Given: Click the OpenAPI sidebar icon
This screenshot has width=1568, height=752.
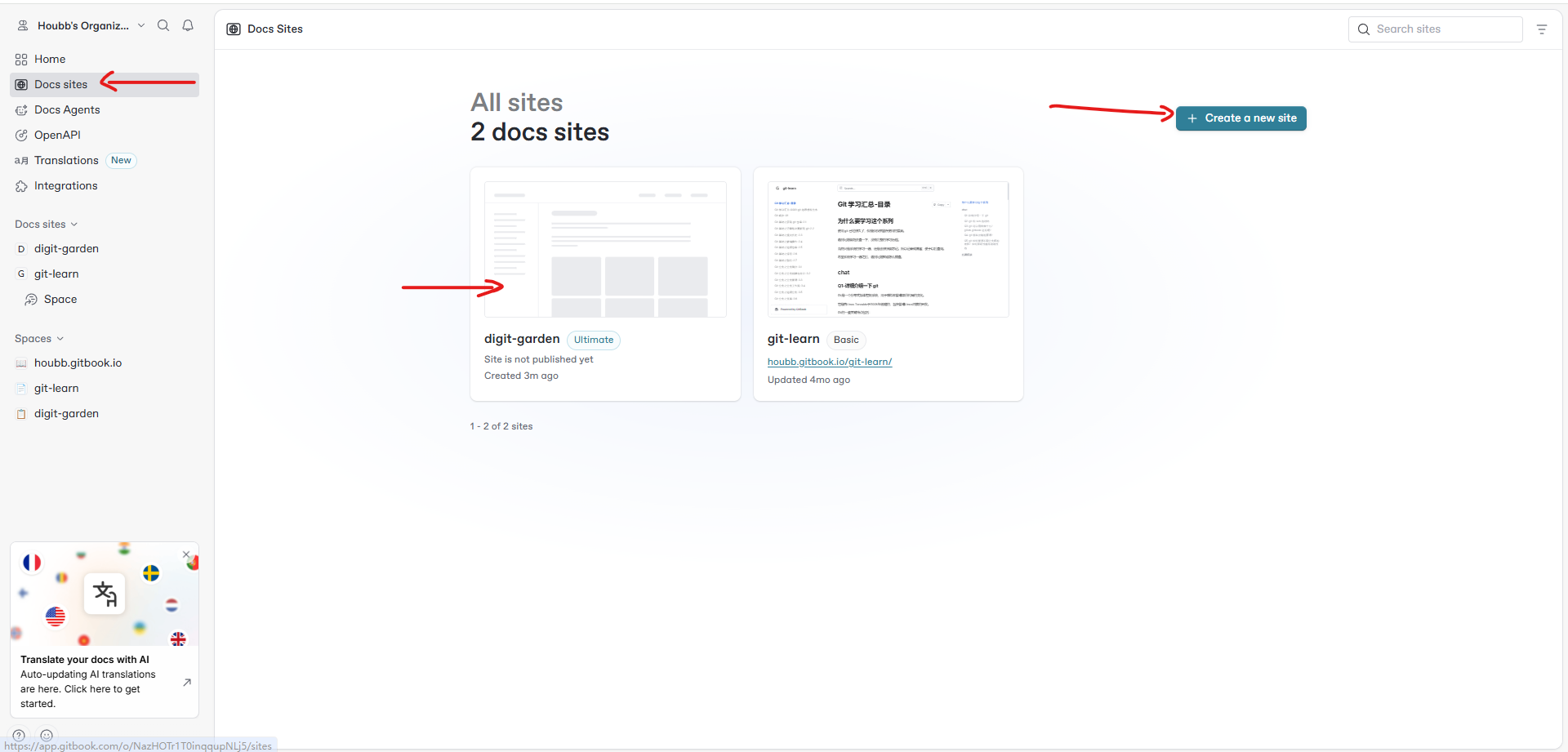Looking at the screenshot, I should [21, 136].
